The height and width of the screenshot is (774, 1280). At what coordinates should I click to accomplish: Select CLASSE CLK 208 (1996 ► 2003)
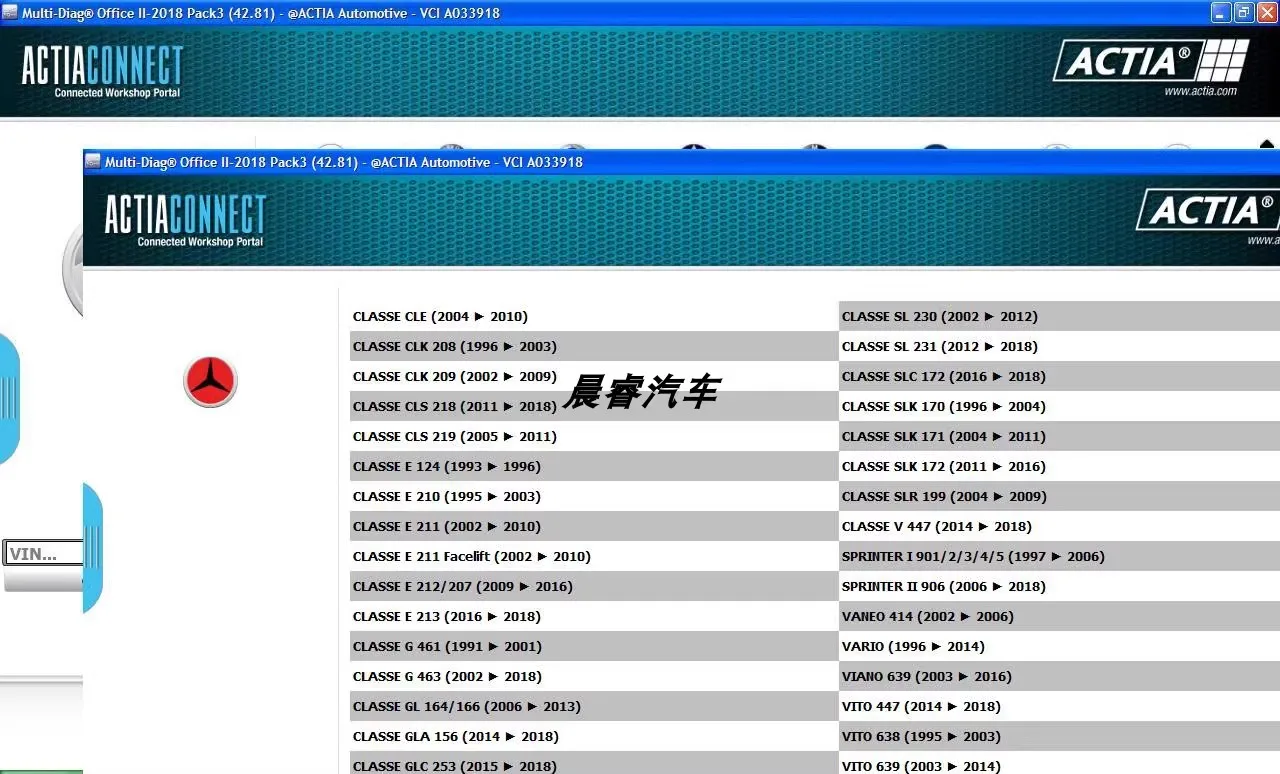point(594,346)
